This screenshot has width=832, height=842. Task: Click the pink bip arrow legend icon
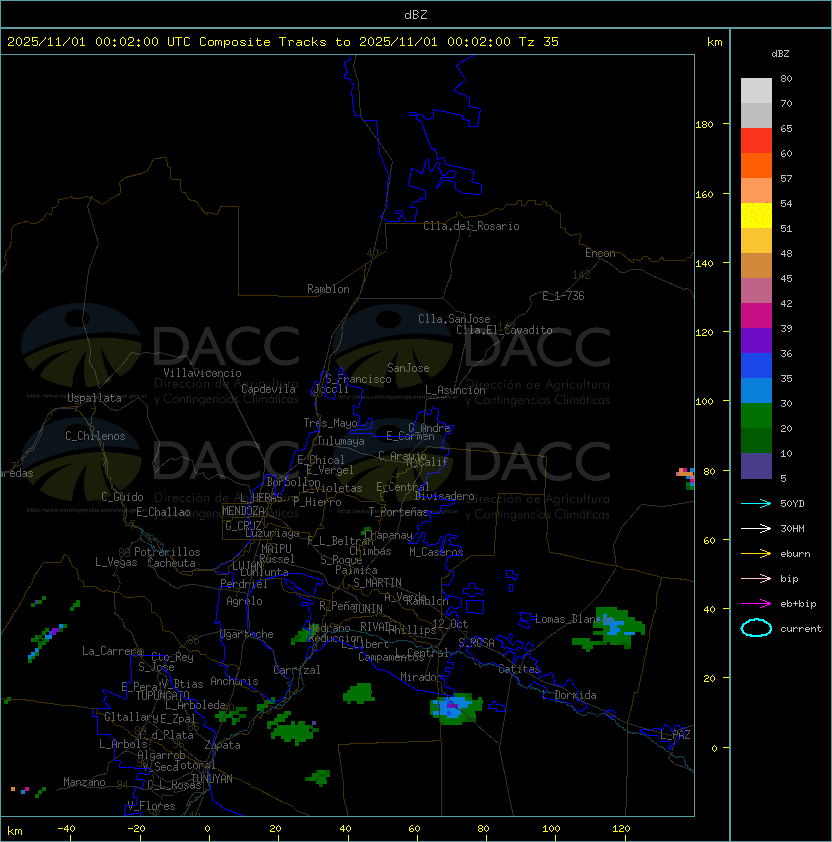coord(756,578)
